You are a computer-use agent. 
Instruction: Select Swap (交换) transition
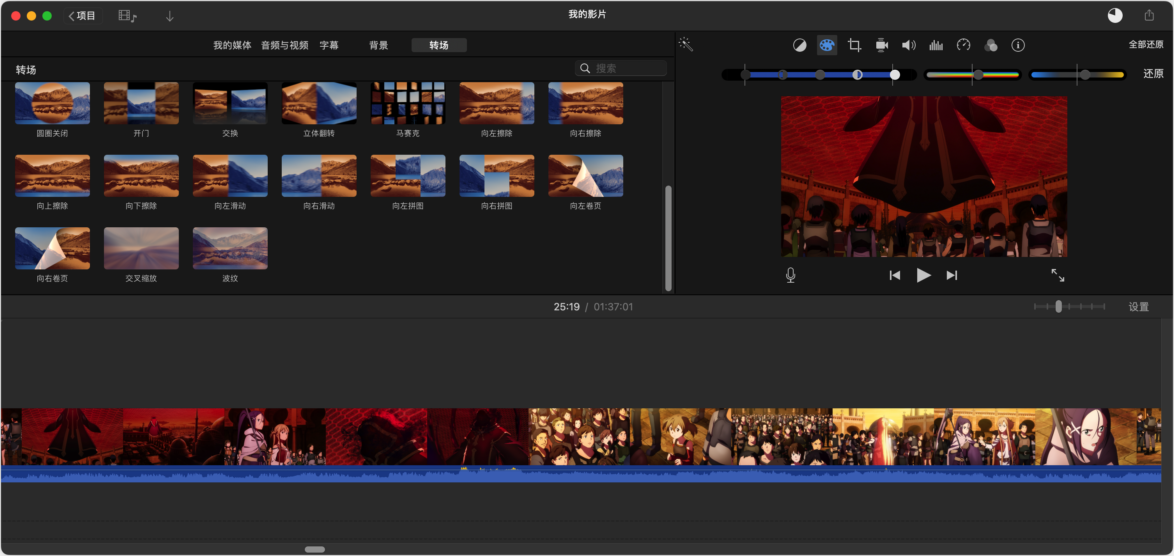click(x=230, y=103)
